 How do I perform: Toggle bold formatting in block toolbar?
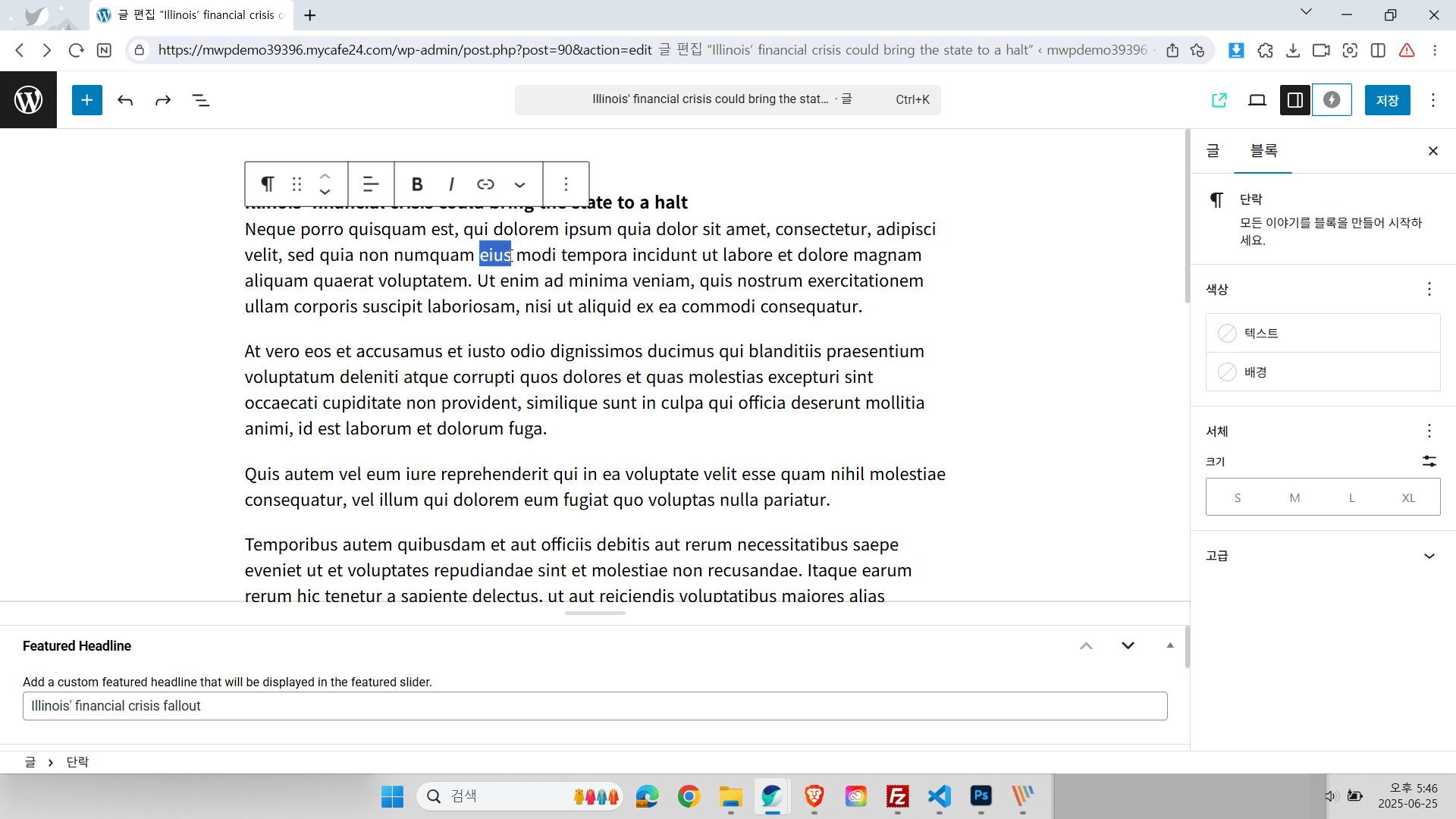coord(416,184)
